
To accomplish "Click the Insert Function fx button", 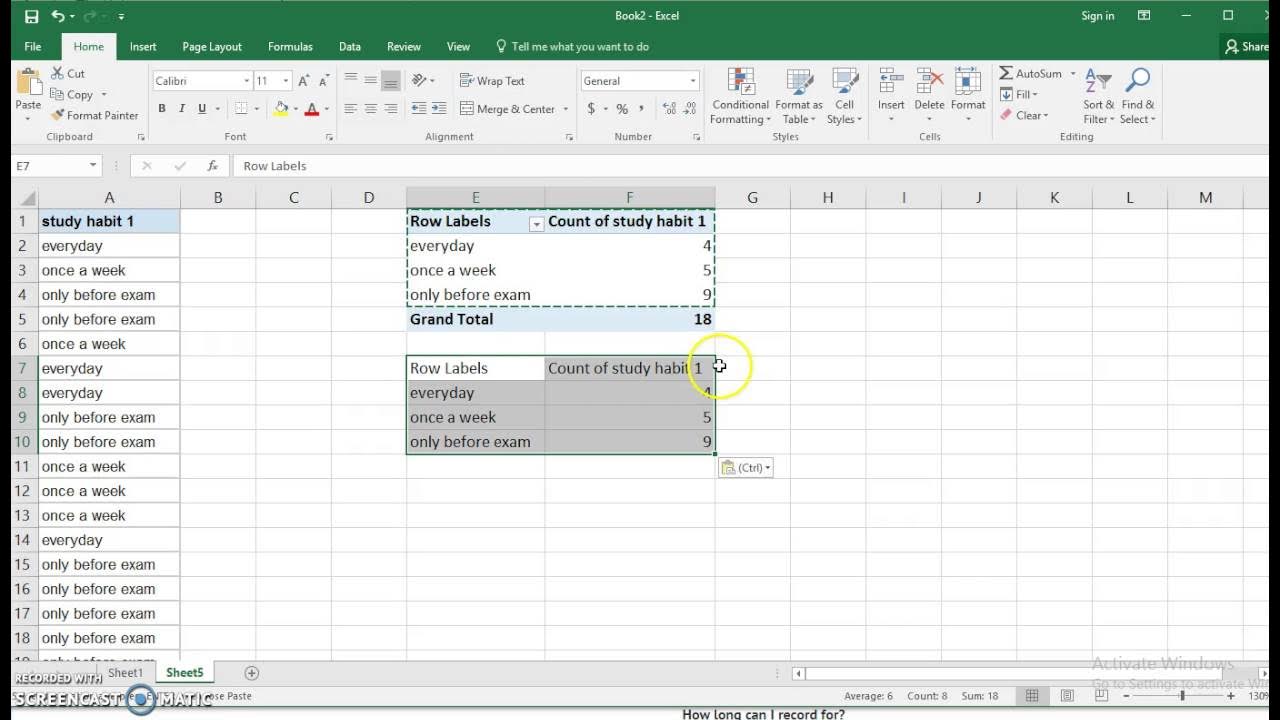I will (212, 166).
